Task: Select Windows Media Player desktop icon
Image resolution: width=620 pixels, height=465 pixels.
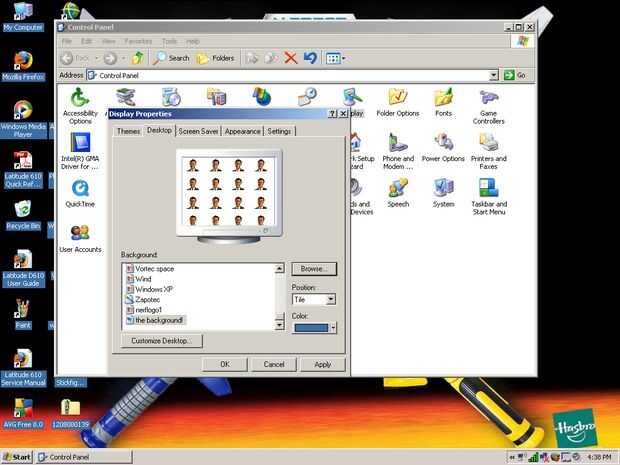Action: [x=23, y=119]
